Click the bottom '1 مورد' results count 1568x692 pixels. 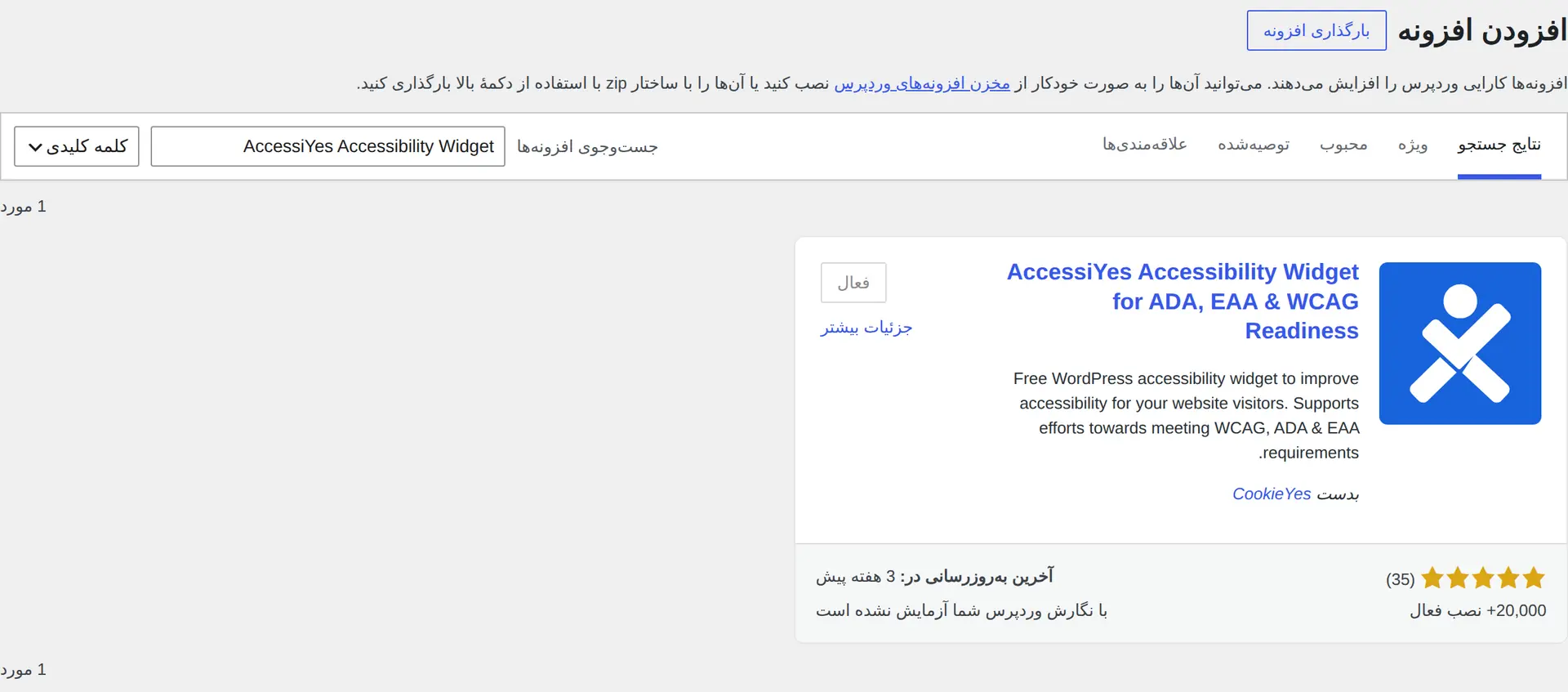pos(24,670)
